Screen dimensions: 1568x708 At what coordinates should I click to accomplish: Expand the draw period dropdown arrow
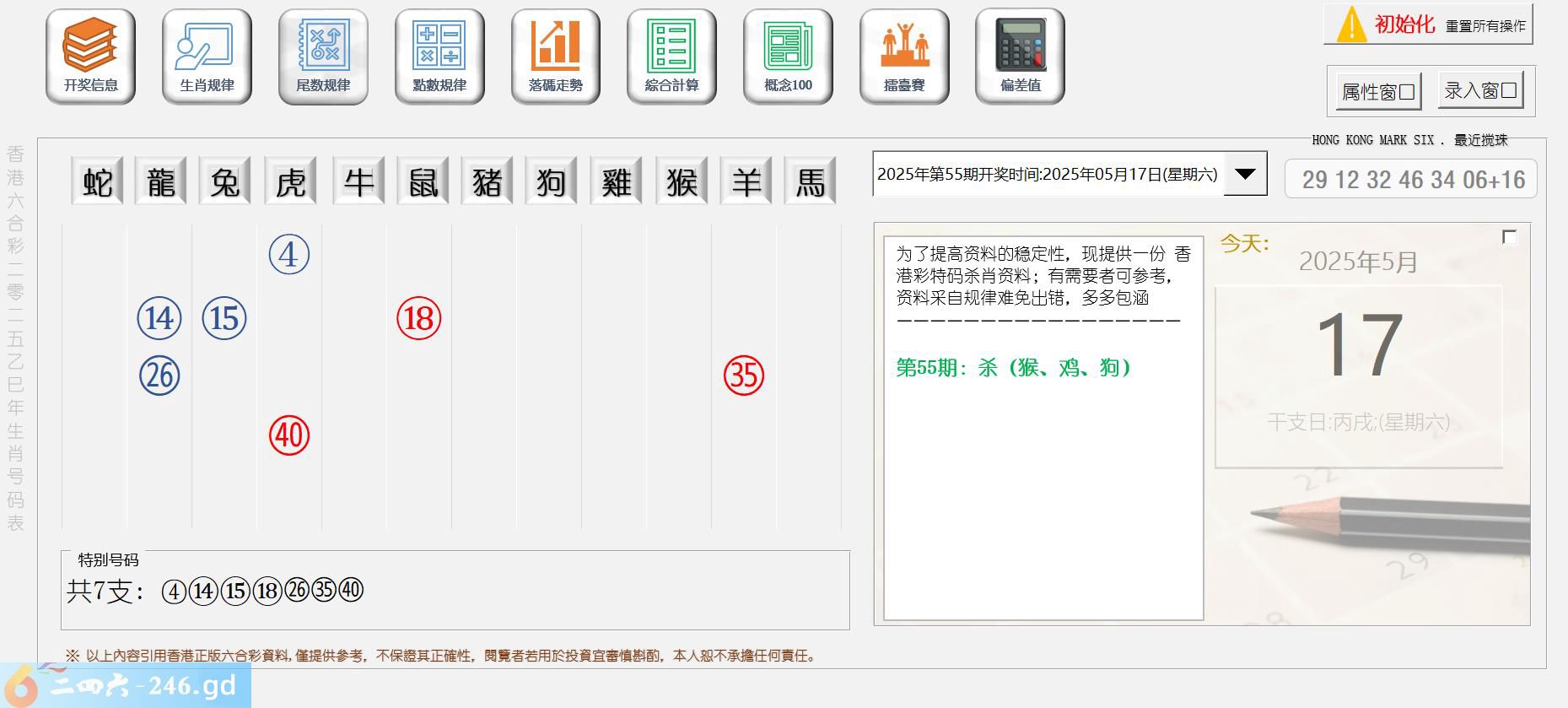point(1245,174)
